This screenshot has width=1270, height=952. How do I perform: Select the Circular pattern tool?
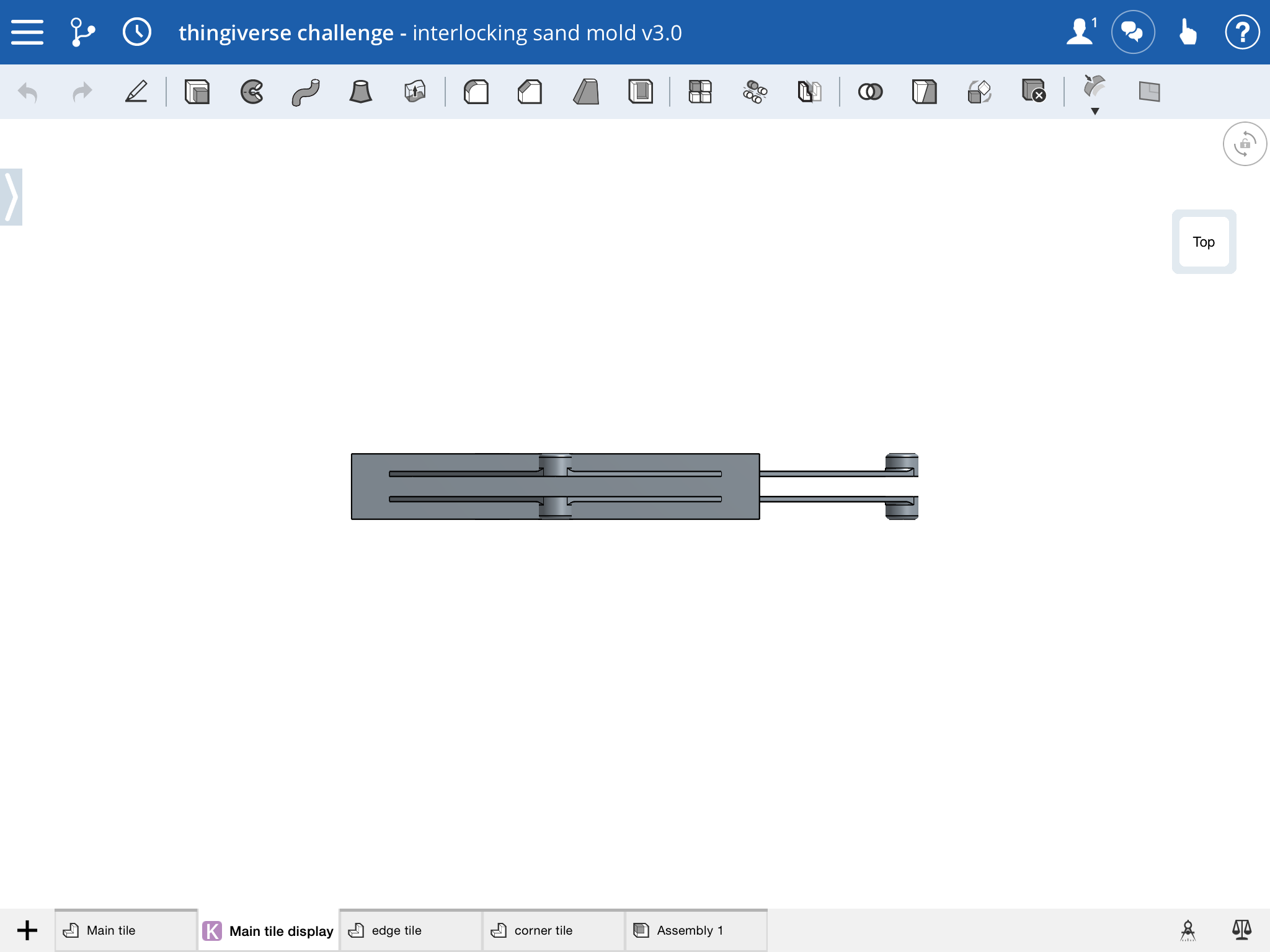click(x=755, y=92)
